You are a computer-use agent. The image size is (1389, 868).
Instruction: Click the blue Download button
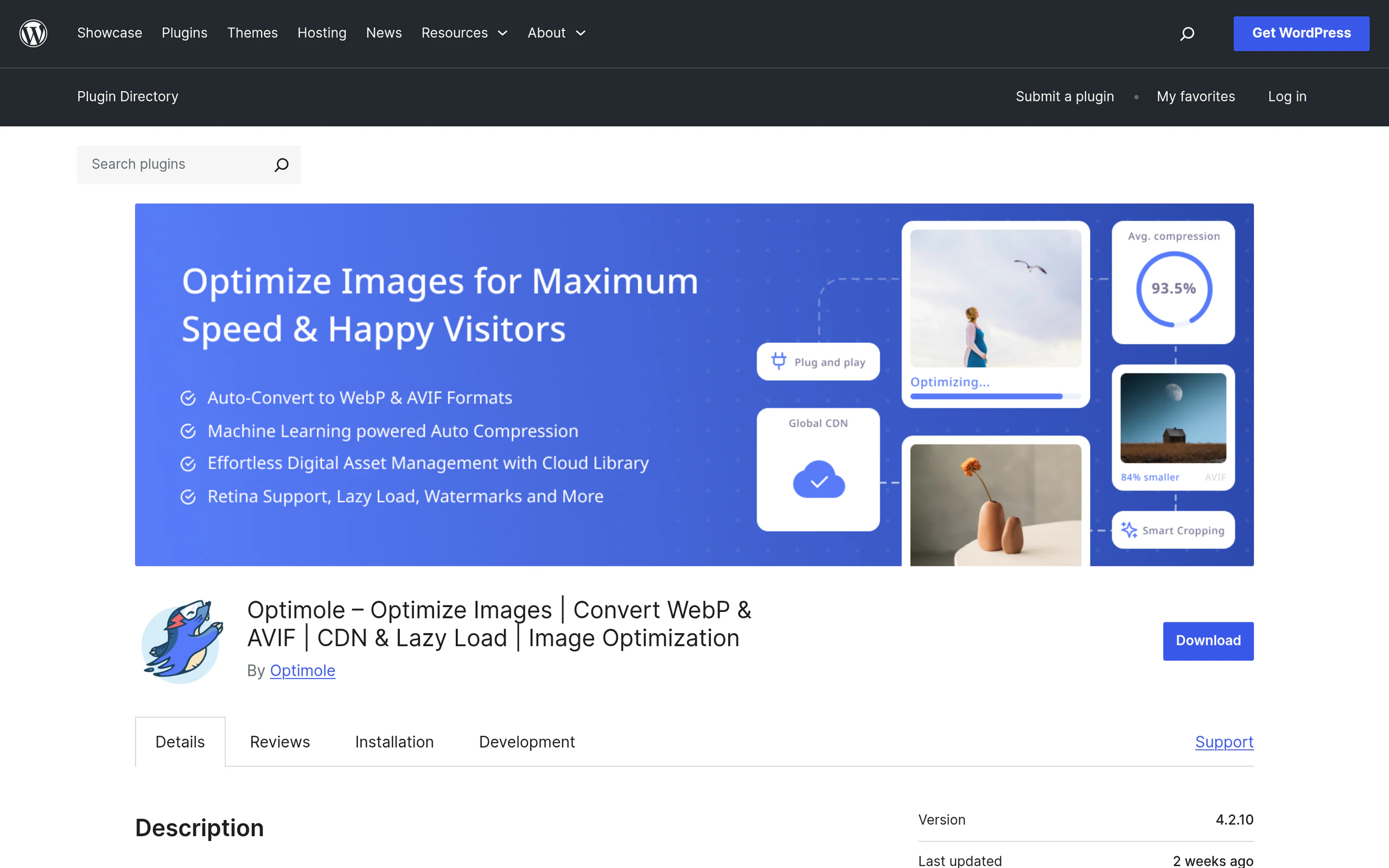pos(1208,641)
